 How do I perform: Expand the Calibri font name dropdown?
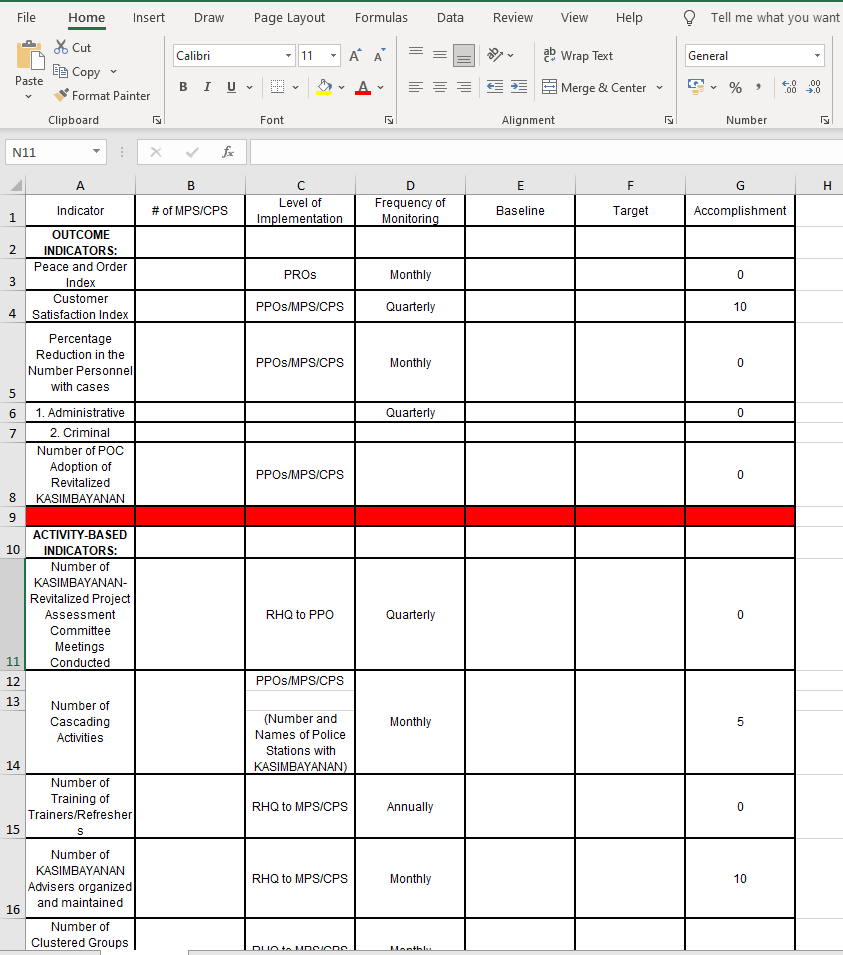(288, 55)
